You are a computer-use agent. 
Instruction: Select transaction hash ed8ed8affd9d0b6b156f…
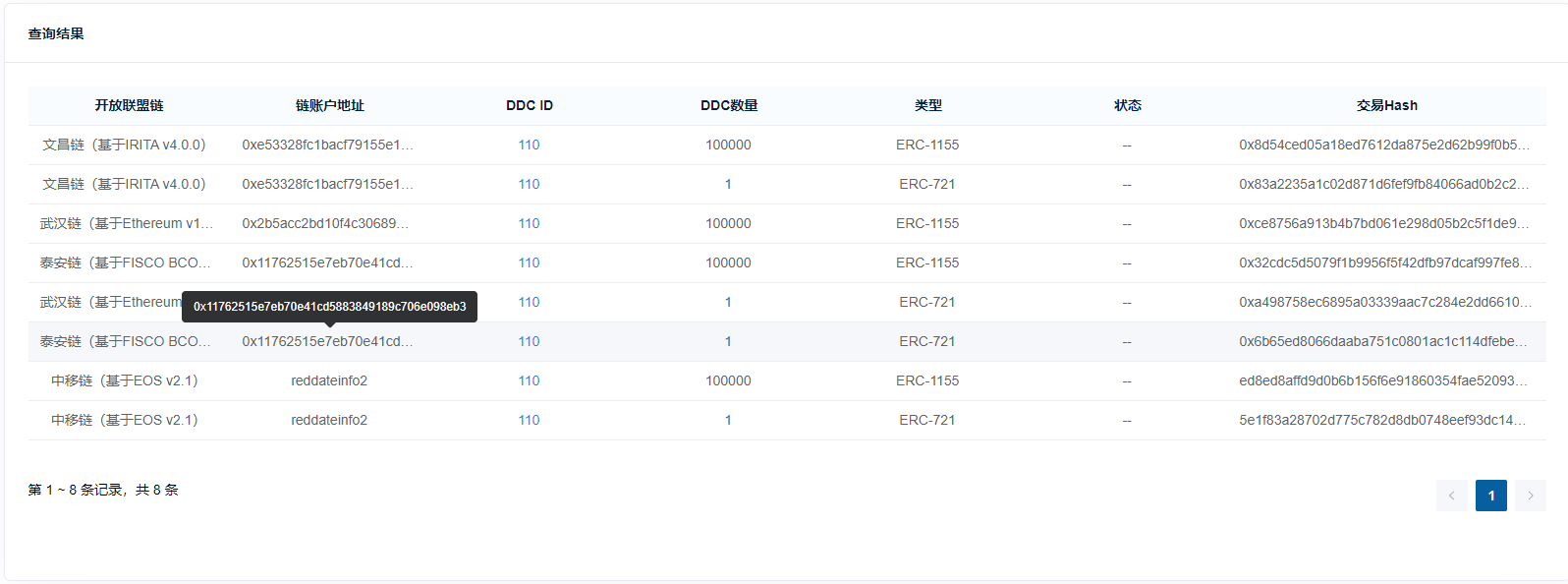(x=1384, y=380)
